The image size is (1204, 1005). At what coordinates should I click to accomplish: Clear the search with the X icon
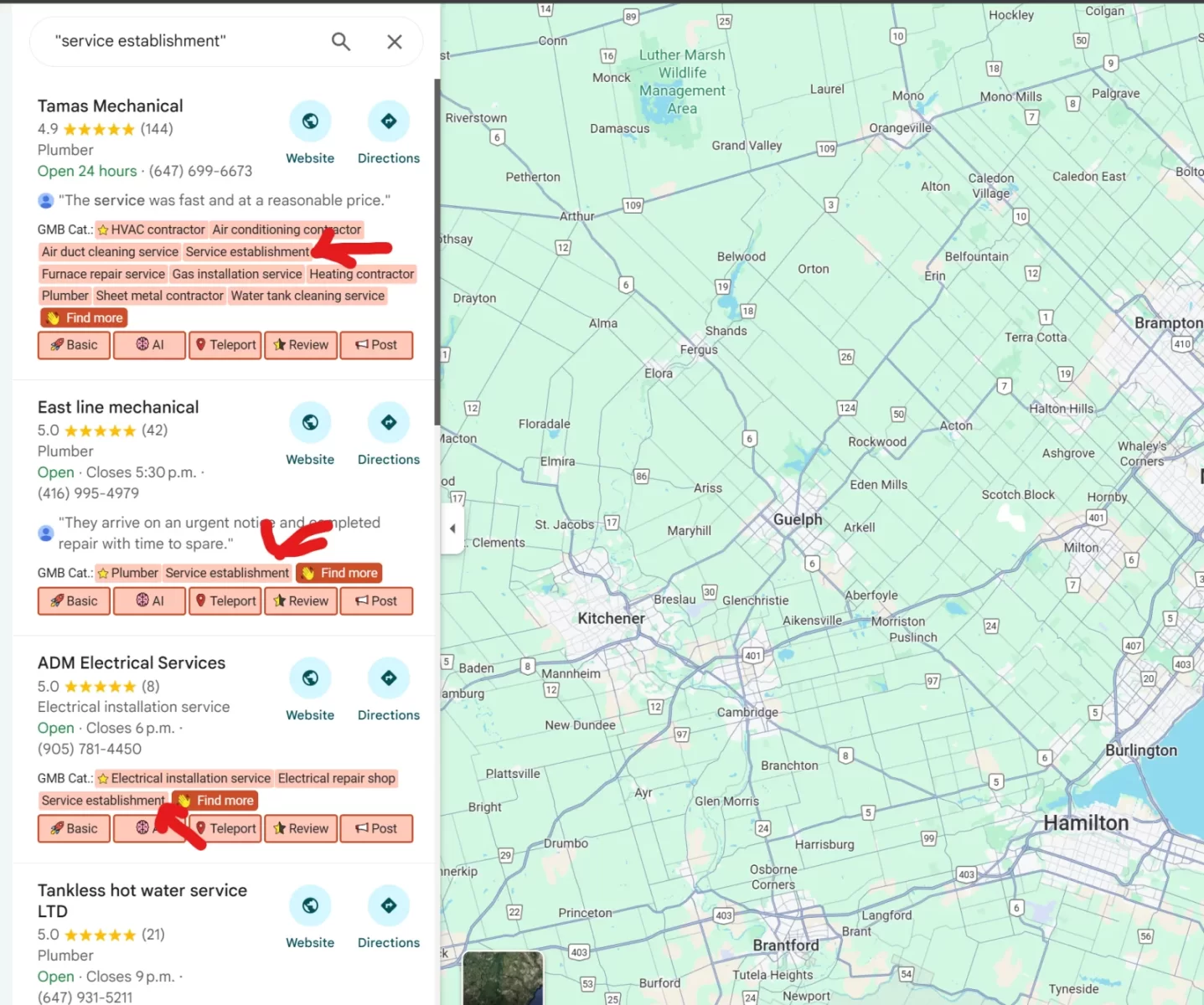(395, 41)
